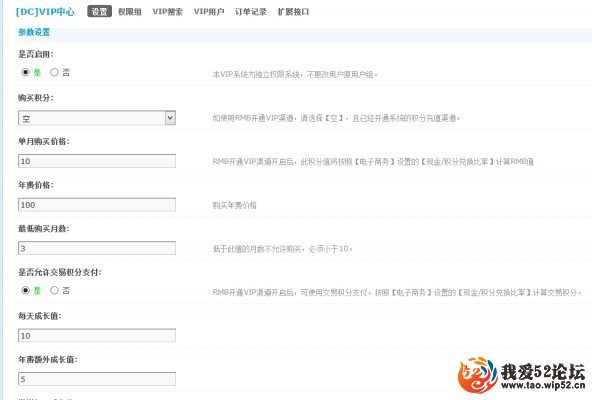The width and height of the screenshot is (592, 400).
Task: Click the 每天成长值 input field
Action: coord(97,335)
